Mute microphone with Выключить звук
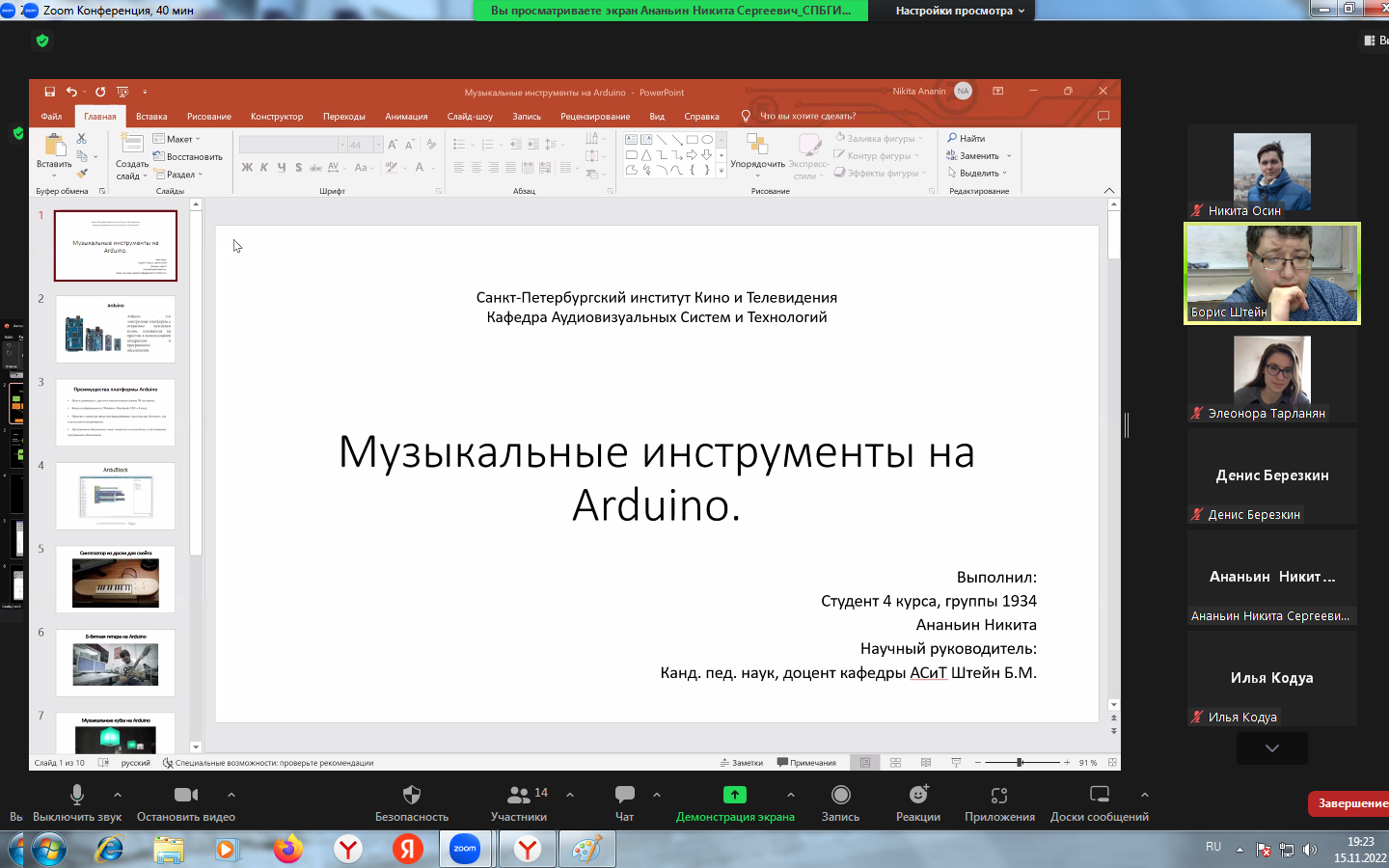The image size is (1389, 868). [77, 803]
